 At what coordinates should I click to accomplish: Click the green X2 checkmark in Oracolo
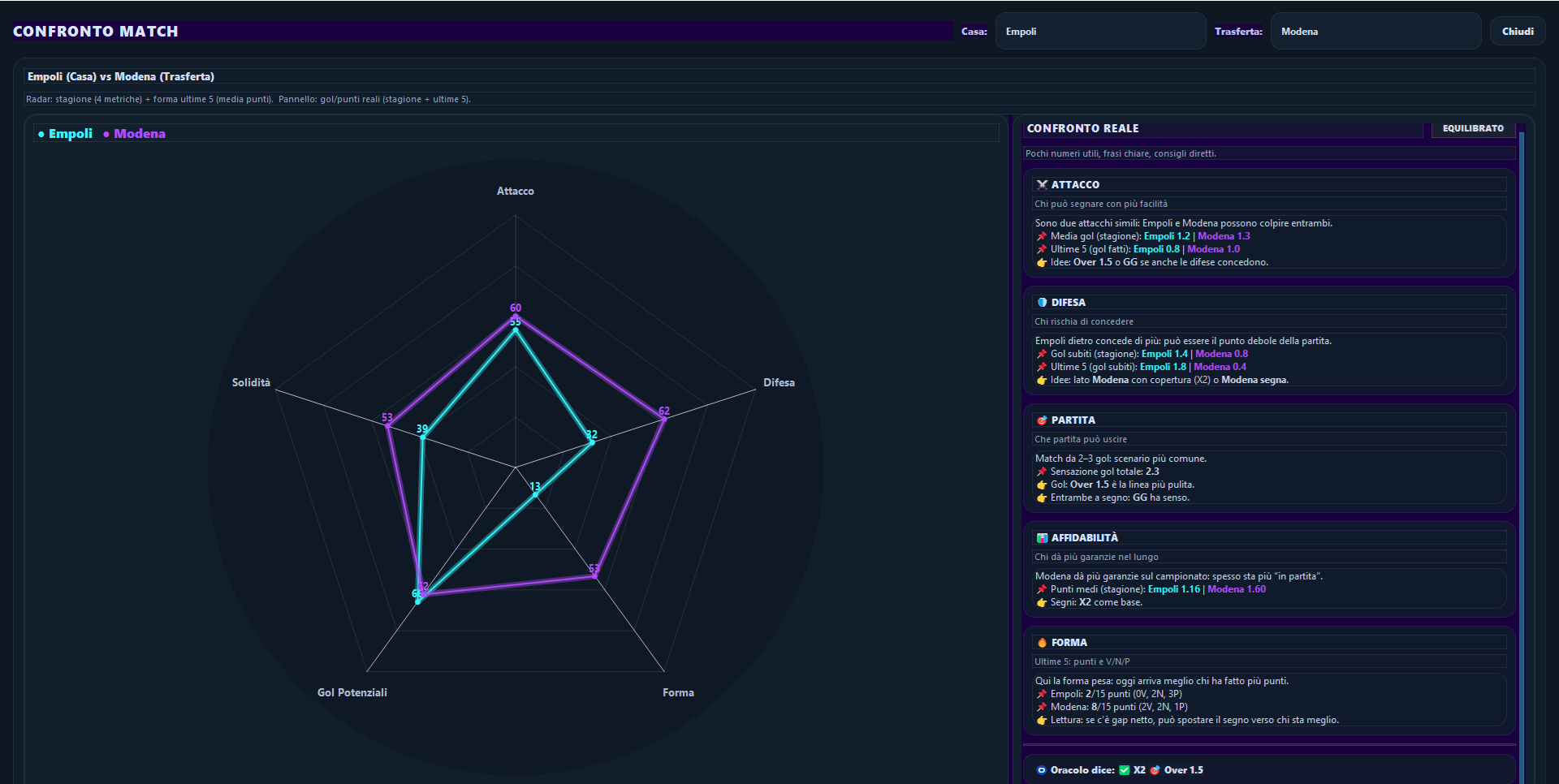1125,770
